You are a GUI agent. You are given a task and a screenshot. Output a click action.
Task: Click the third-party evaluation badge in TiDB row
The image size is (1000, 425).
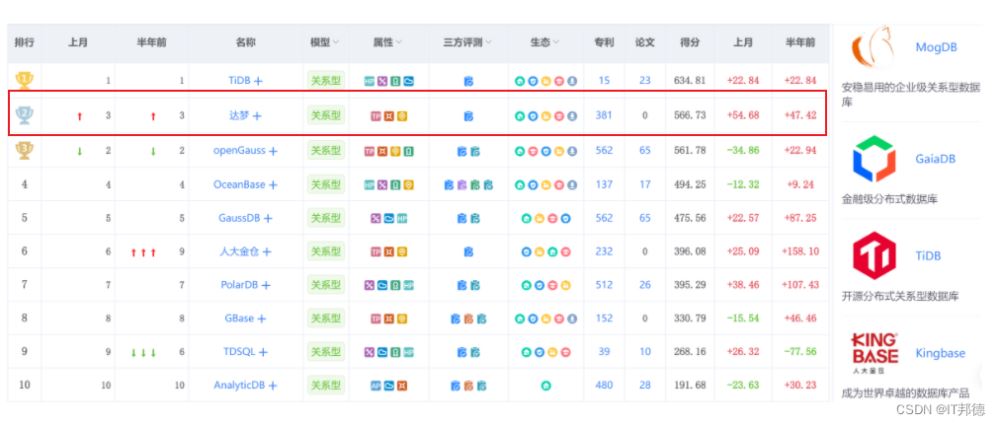pos(468,81)
